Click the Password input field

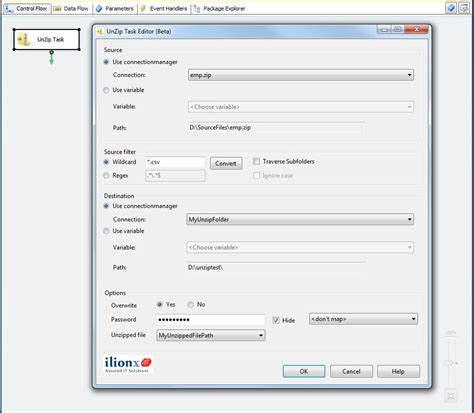[211, 320]
